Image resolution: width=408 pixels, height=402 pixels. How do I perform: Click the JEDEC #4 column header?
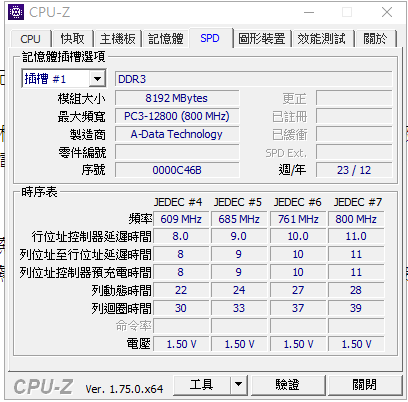pos(178,202)
